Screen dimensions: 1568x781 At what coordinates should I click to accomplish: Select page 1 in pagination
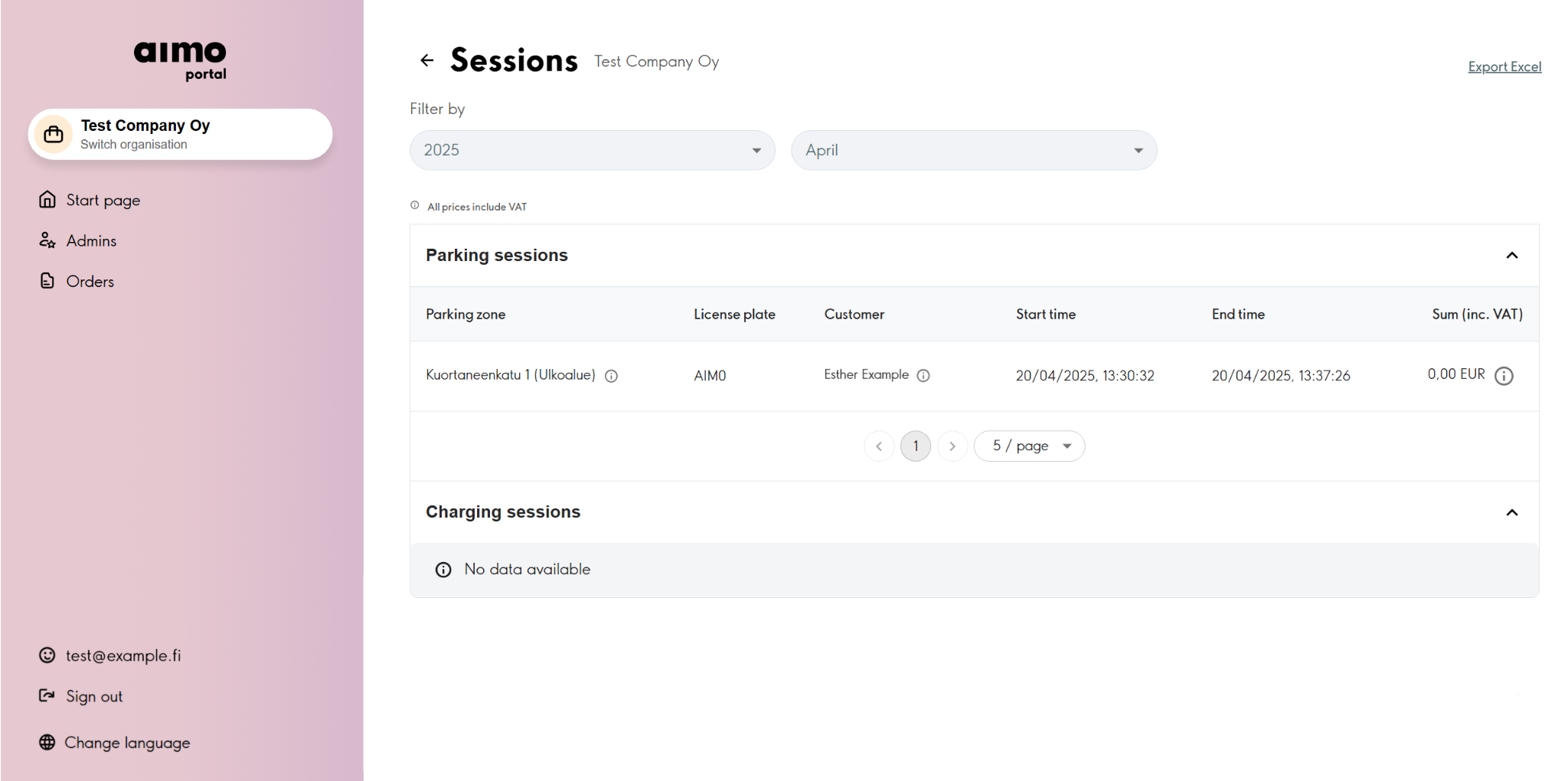pos(916,446)
